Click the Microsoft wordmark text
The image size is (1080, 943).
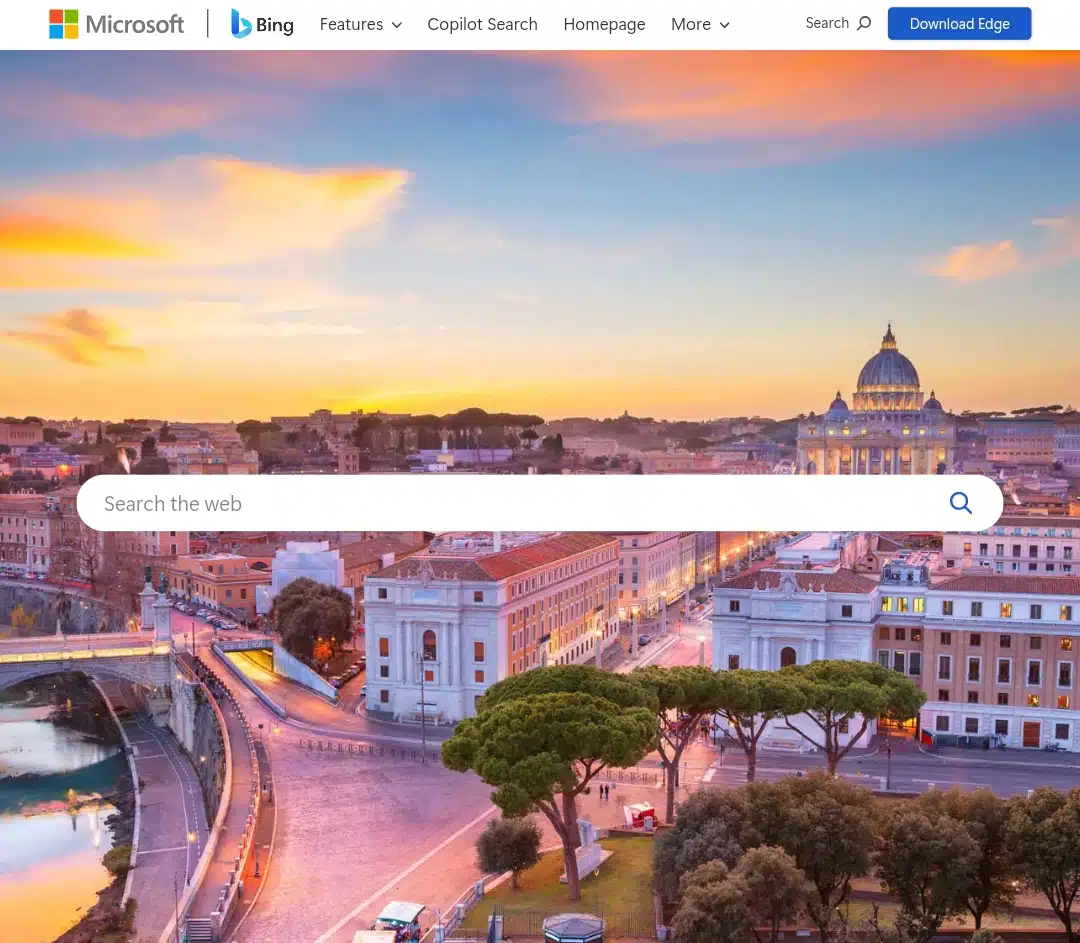(135, 25)
